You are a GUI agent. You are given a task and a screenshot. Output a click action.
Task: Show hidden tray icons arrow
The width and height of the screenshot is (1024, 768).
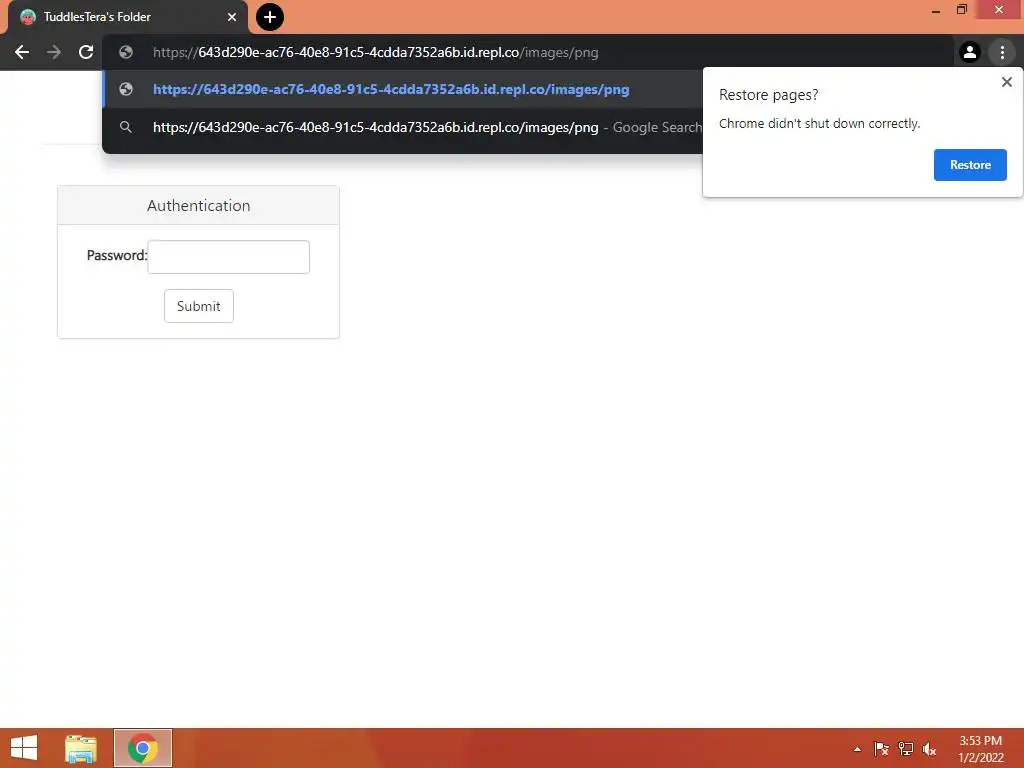click(x=857, y=749)
